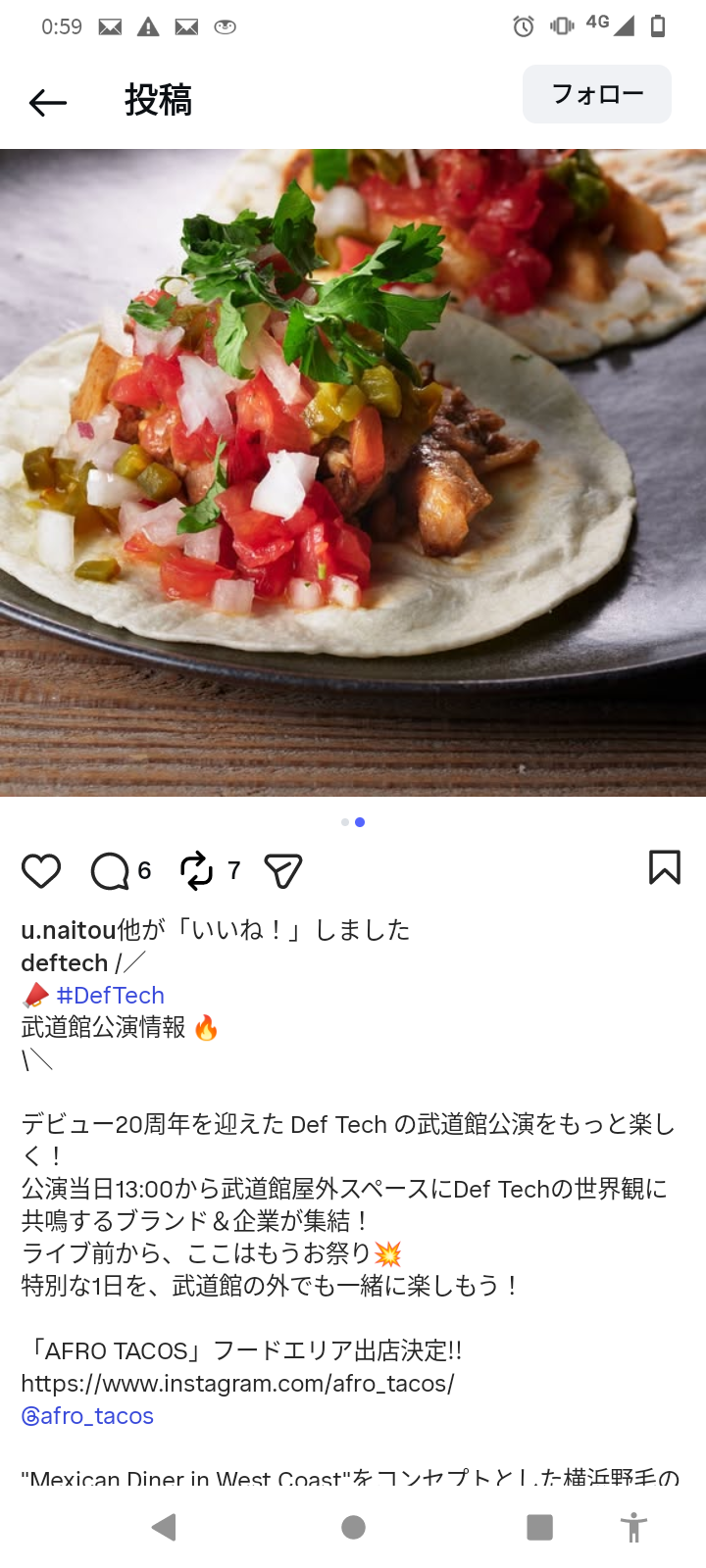Tap Android home circle button
The height and width of the screenshot is (1568, 706).
353,1527
